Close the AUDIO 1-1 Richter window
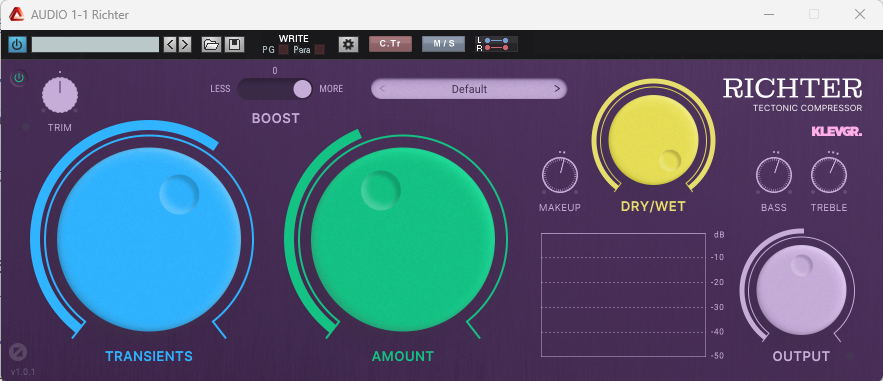The height and width of the screenshot is (381, 883). (859, 15)
